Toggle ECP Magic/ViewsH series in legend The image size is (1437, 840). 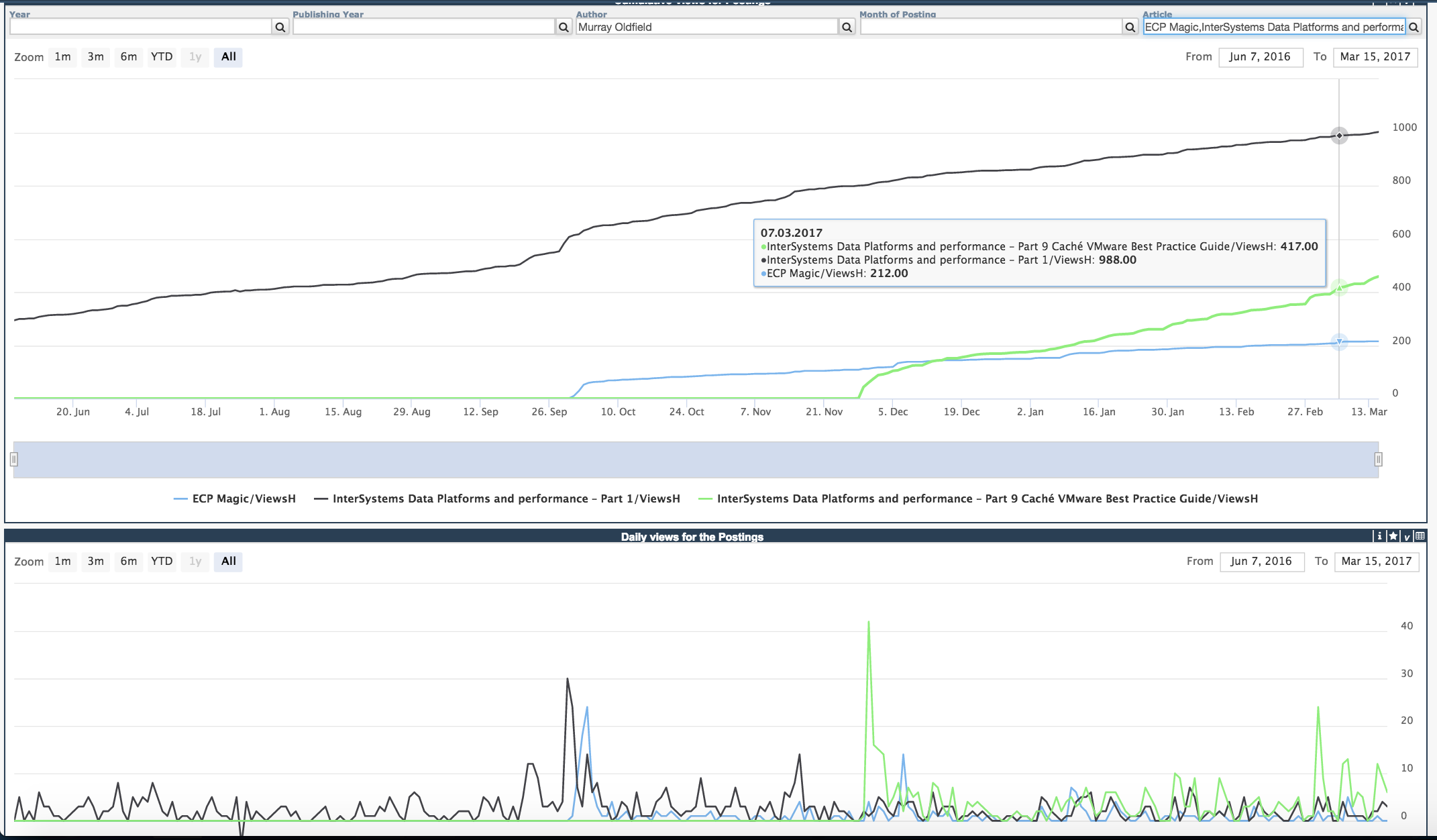(235, 498)
